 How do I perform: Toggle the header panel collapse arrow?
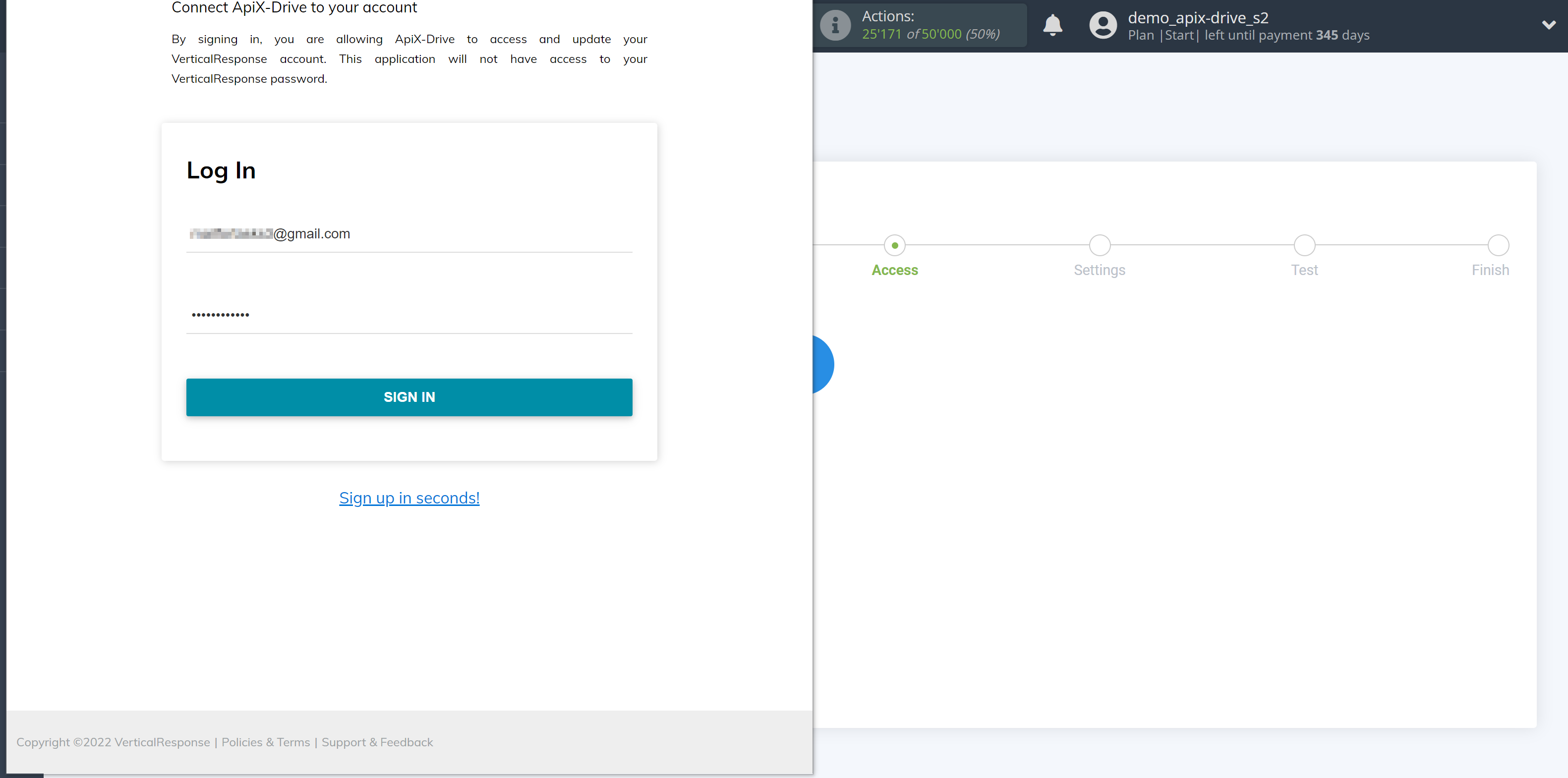(1549, 25)
